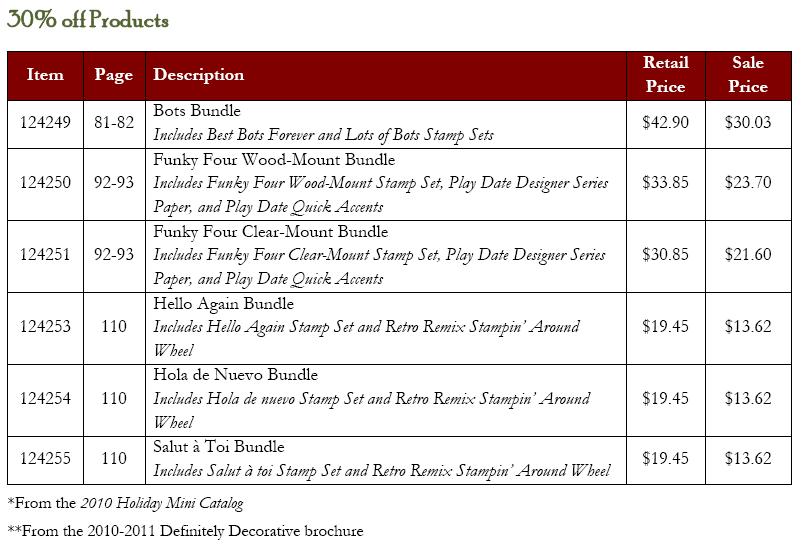The width and height of the screenshot is (804, 545).
Task: Select the Item column header
Action: (45, 75)
